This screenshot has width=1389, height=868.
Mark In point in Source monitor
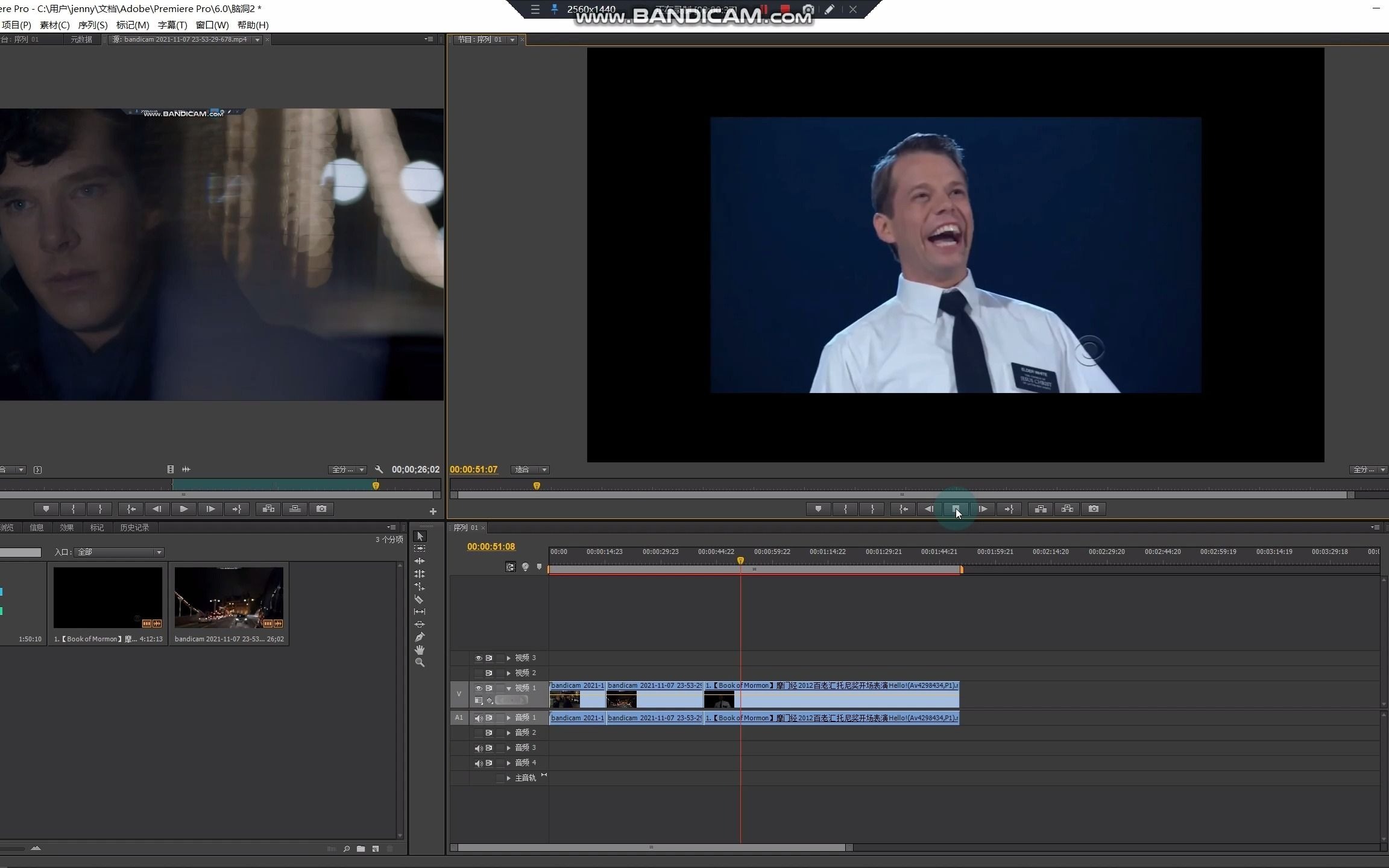(x=73, y=509)
